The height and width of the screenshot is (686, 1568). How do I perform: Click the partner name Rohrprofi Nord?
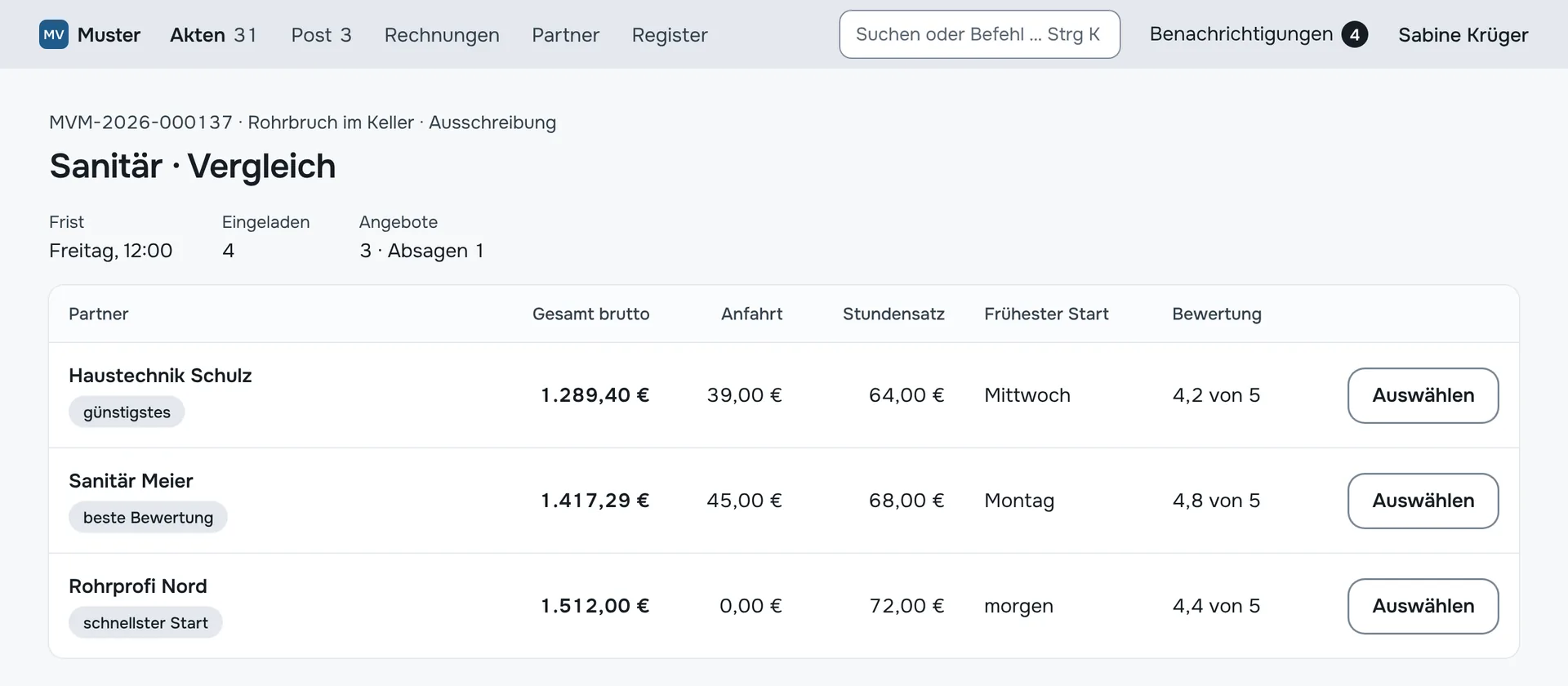click(138, 586)
